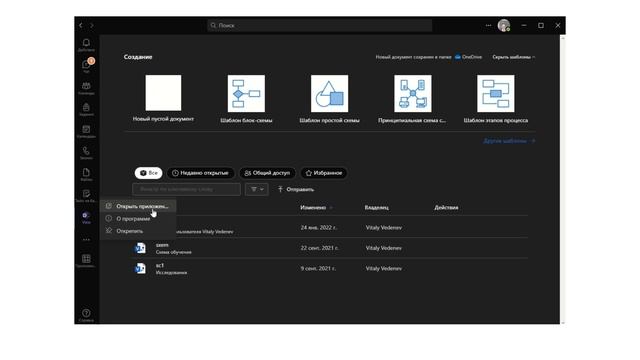Screen dimensions: 640x360
Task: Open the Activity bell in the sidebar
Action: [x=86, y=44]
